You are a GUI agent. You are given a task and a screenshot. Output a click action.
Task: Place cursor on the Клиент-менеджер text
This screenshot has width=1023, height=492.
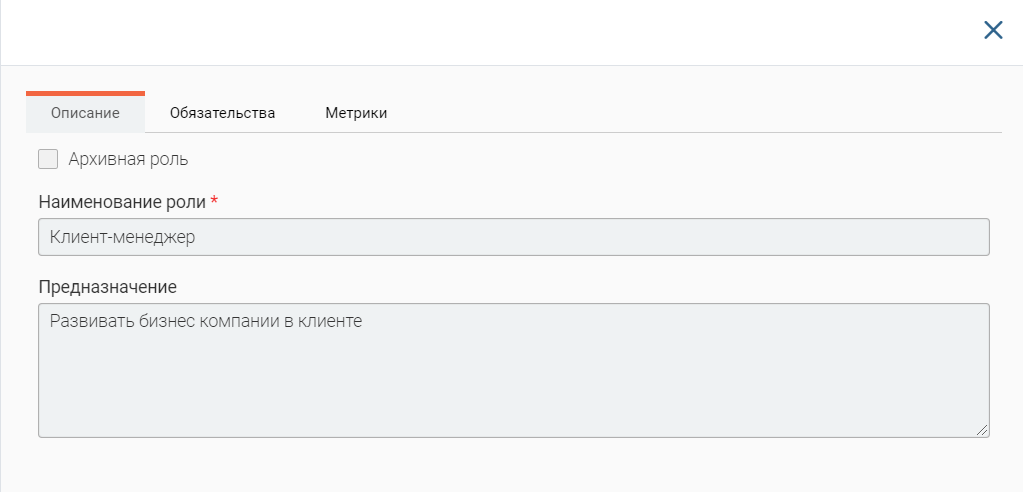point(123,238)
